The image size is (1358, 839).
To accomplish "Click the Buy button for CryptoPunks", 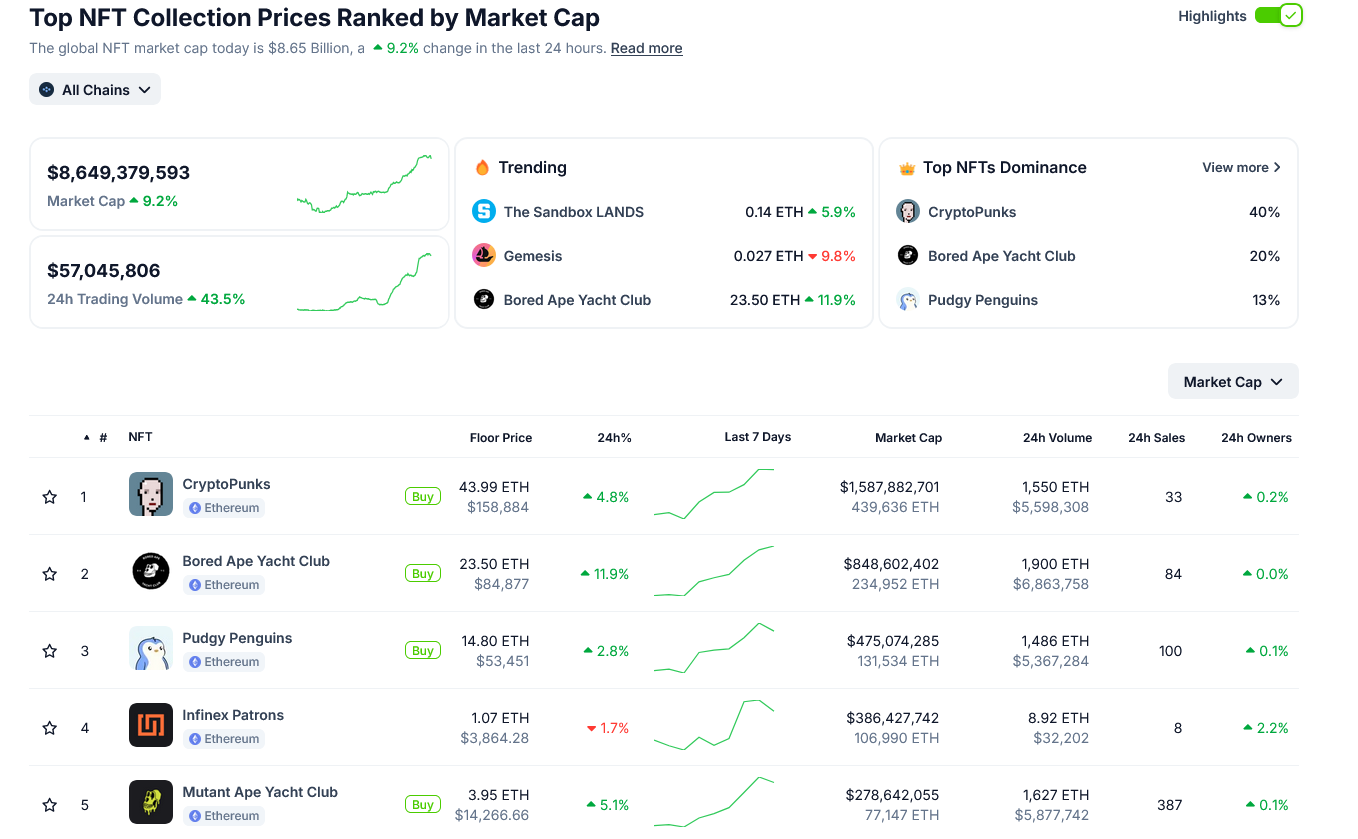I will coord(423,496).
